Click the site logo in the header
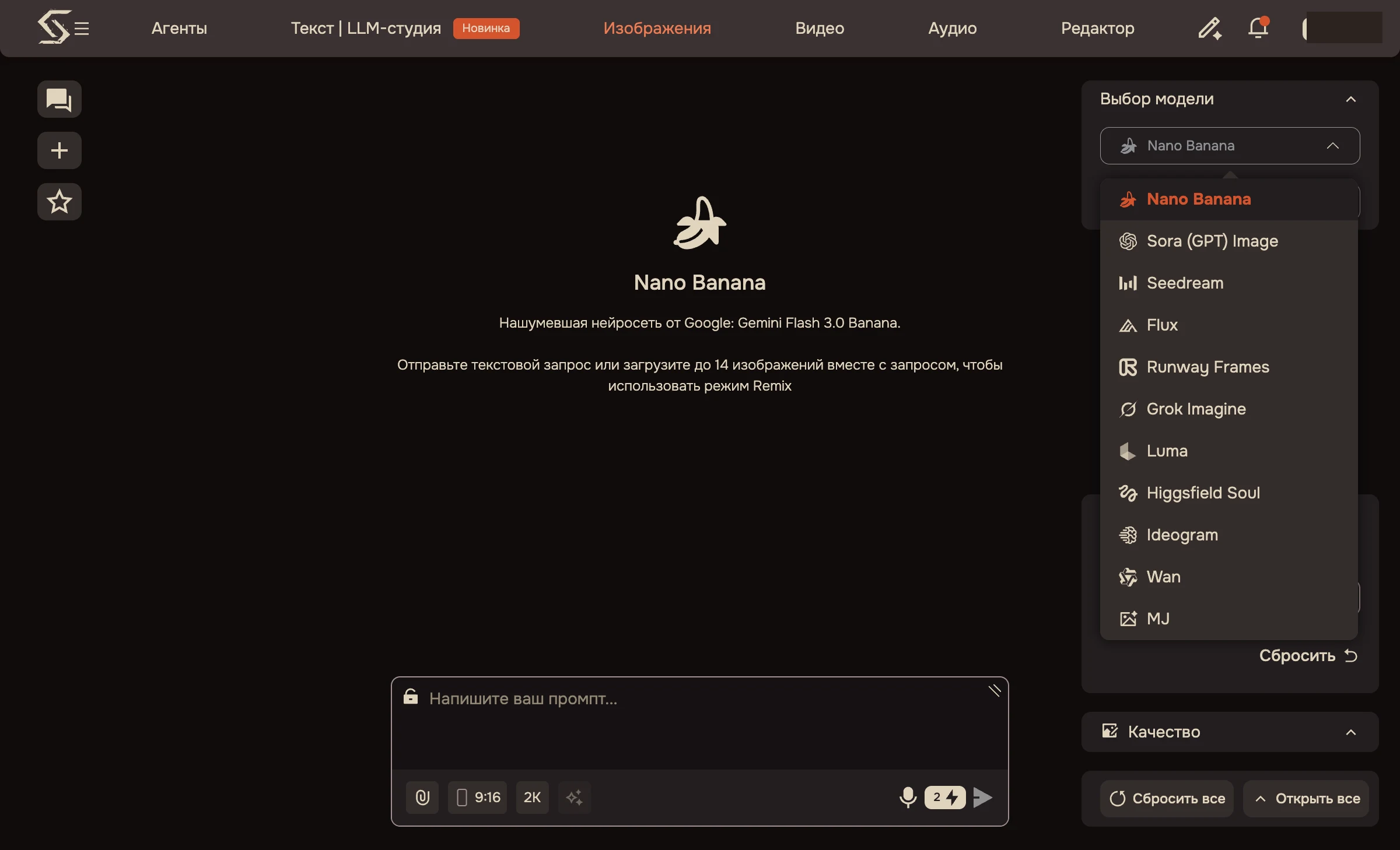The width and height of the screenshot is (1400, 850). click(54, 27)
